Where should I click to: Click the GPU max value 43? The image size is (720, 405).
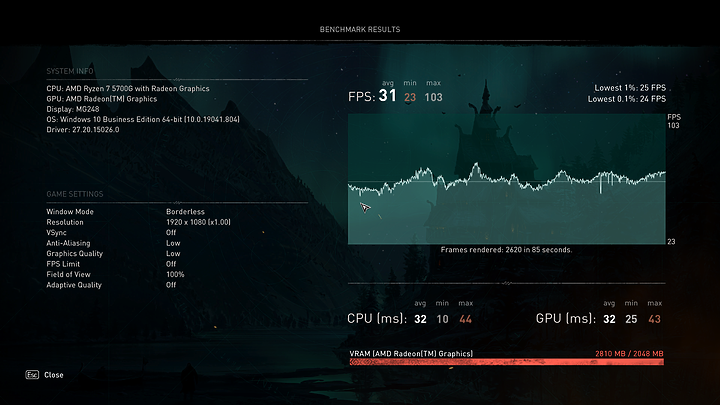(x=654, y=319)
